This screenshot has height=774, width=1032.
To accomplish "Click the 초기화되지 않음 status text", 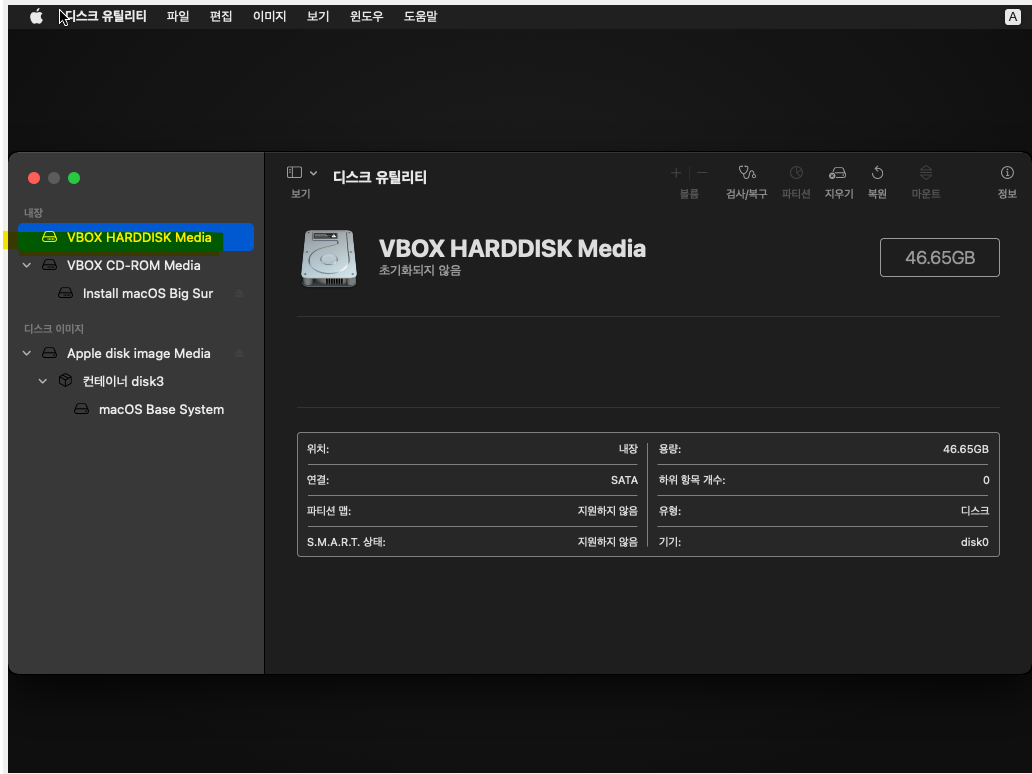I will coord(420,271).
